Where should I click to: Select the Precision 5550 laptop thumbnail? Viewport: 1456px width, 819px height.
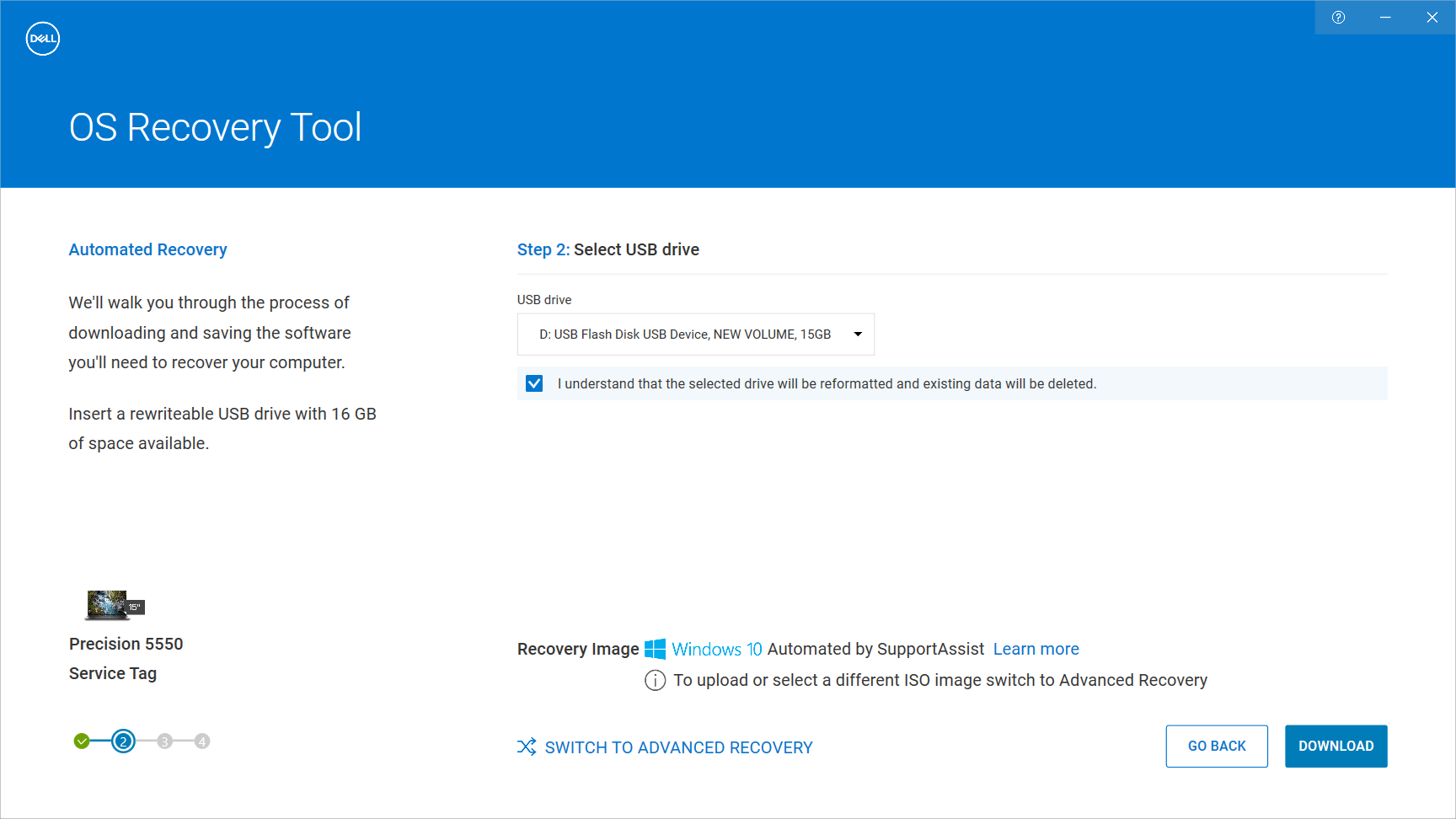[105, 604]
